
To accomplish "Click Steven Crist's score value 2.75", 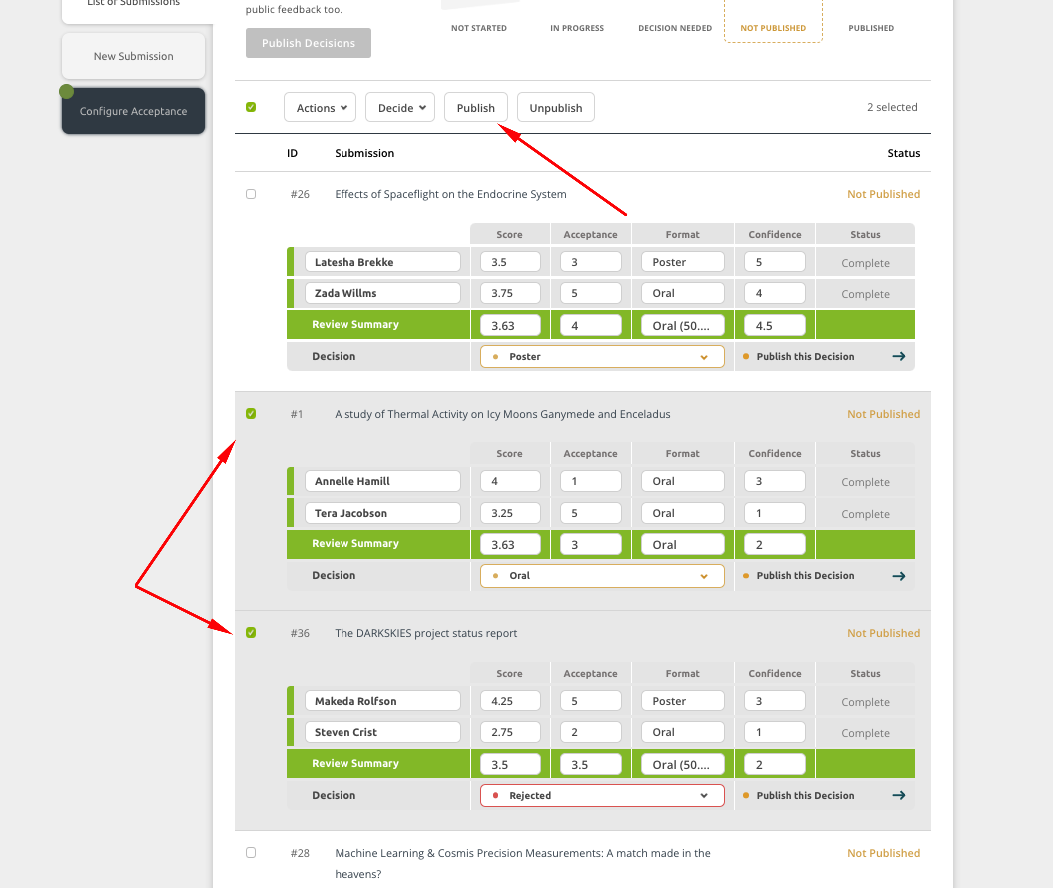I will 510,732.
